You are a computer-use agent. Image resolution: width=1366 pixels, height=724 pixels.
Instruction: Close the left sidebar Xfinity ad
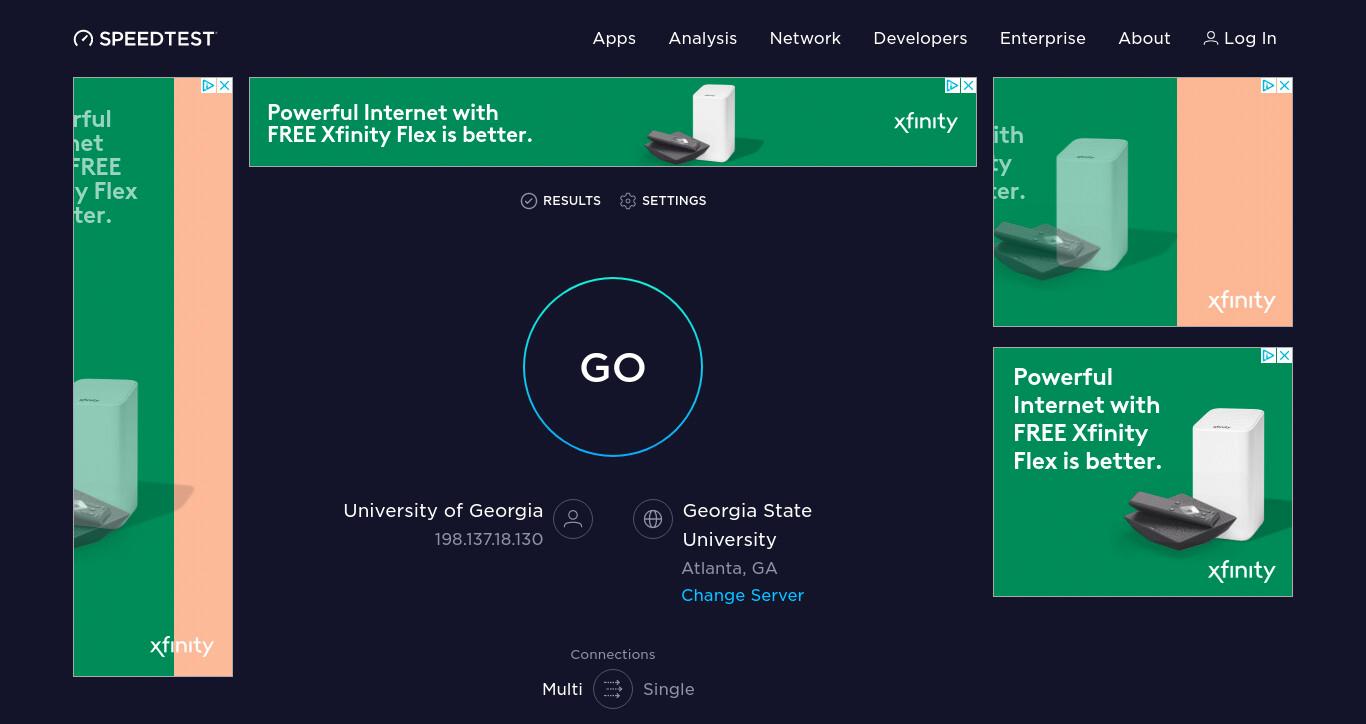225,86
